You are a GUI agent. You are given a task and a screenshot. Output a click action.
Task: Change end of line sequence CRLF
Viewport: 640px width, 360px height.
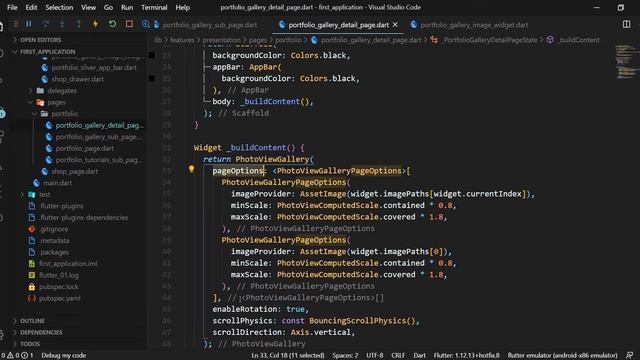tap(398, 356)
